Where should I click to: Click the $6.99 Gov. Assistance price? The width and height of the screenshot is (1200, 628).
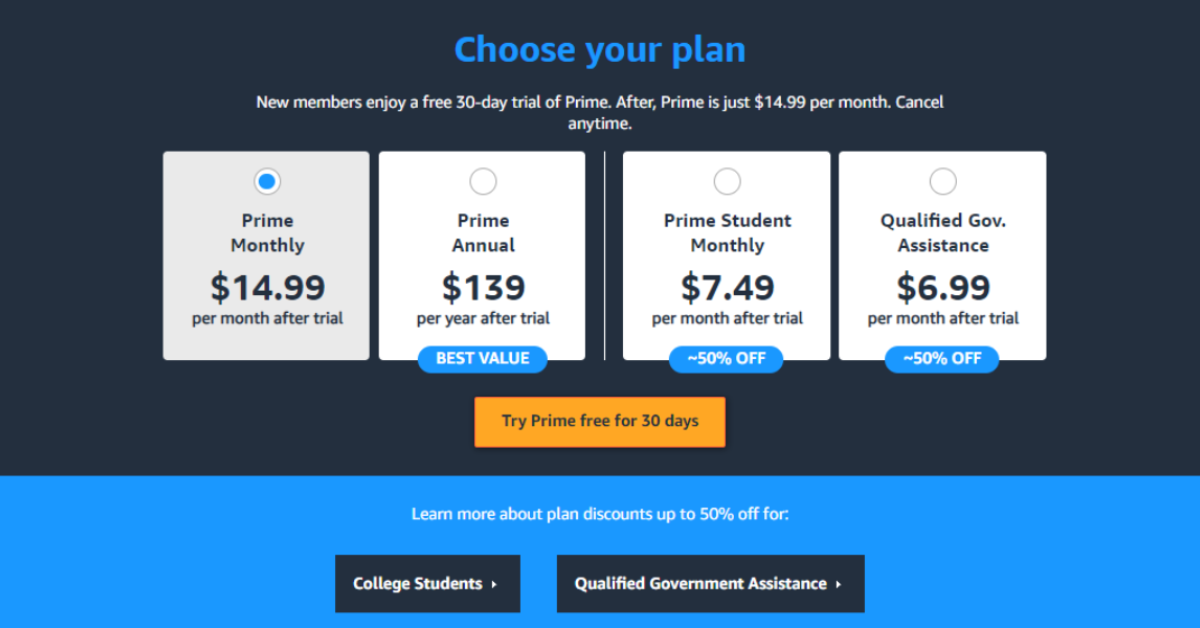click(x=943, y=288)
